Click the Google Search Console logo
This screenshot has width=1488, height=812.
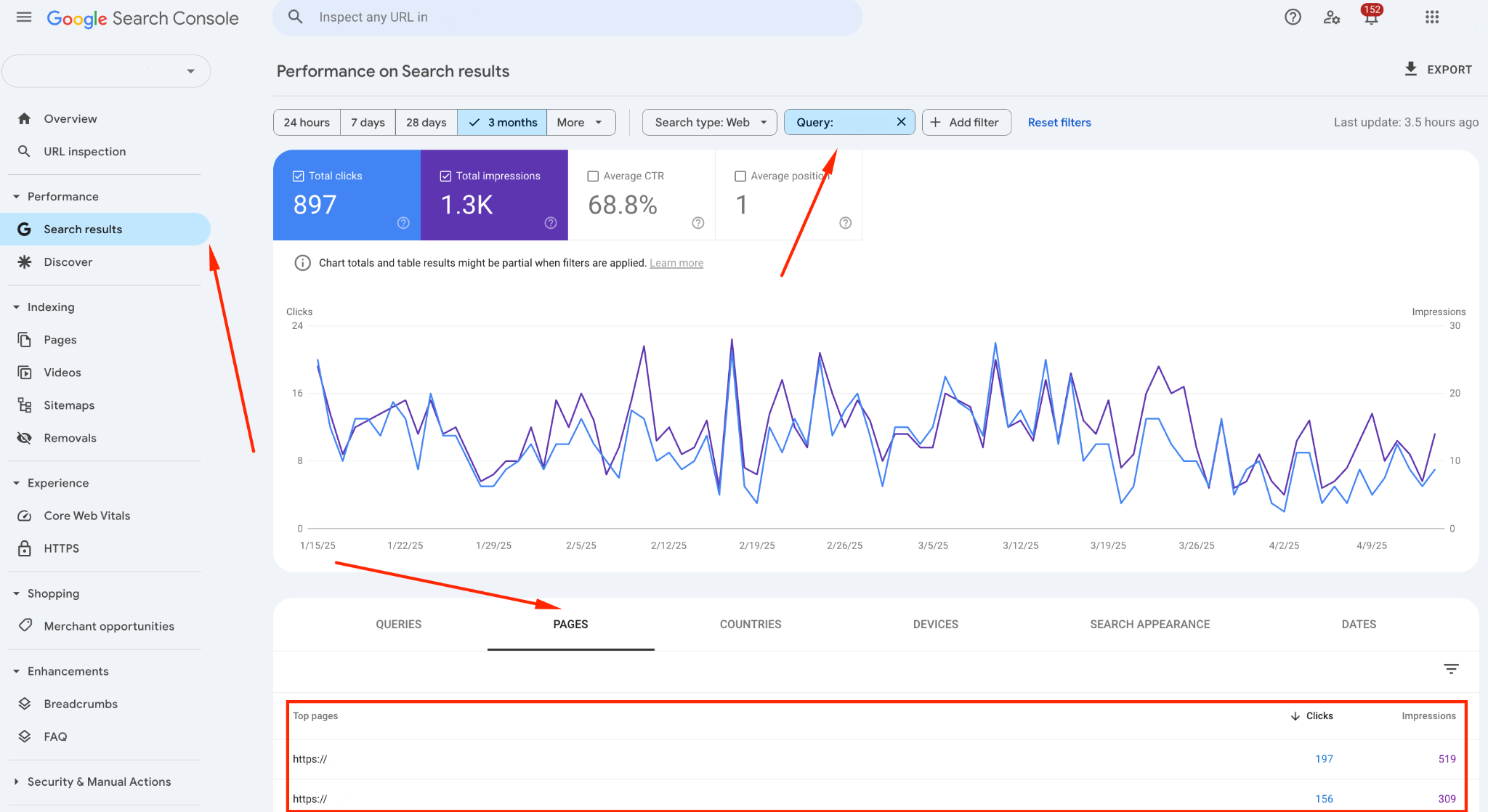click(142, 18)
